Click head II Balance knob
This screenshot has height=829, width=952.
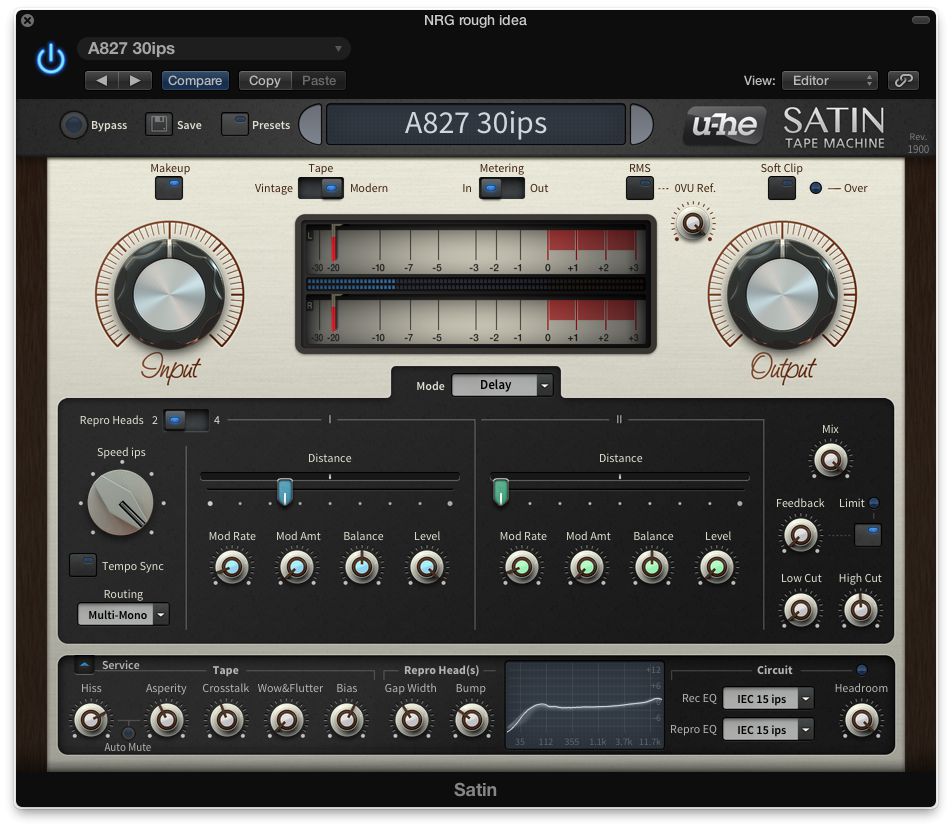point(651,567)
